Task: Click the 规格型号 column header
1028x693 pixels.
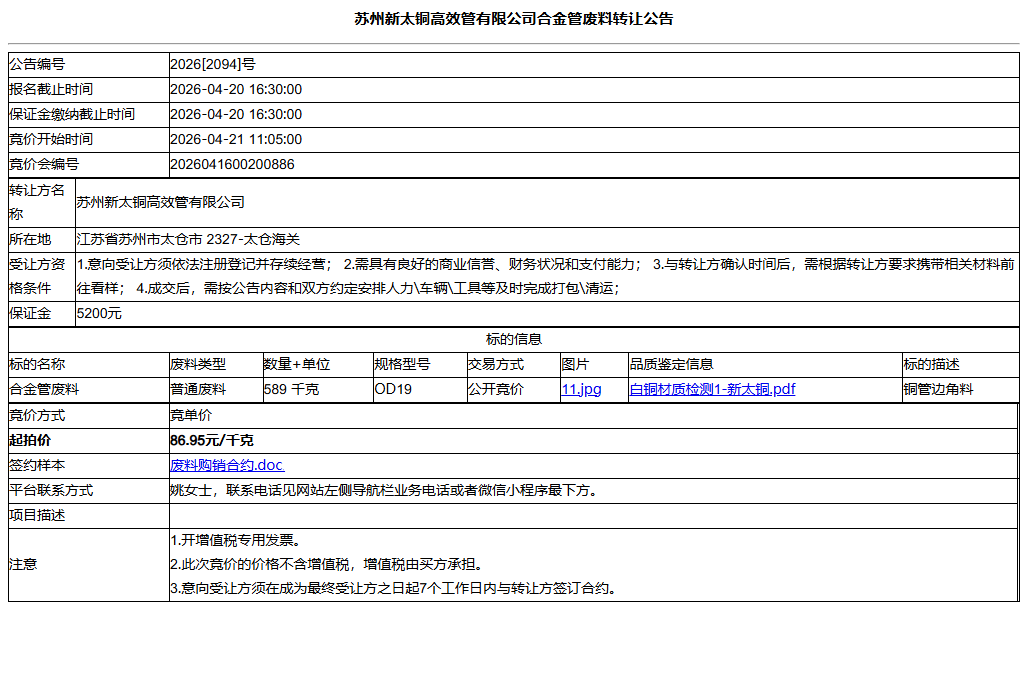Action: [403, 365]
